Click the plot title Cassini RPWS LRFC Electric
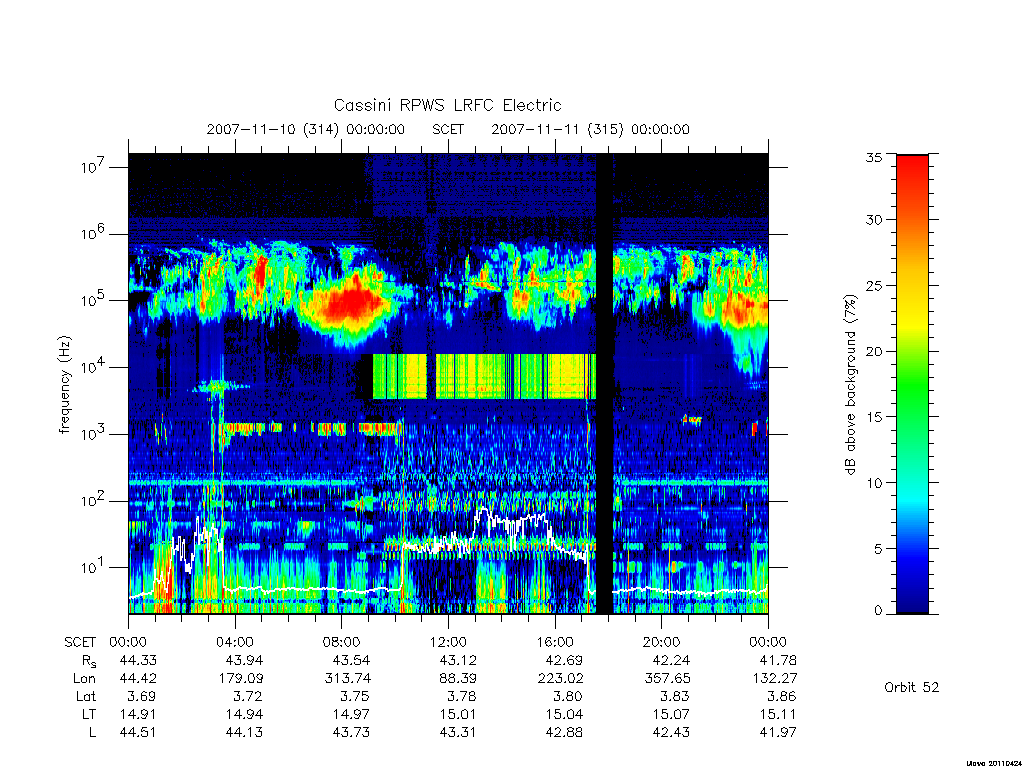This screenshot has width=1024, height=768. click(x=447, y=105)
